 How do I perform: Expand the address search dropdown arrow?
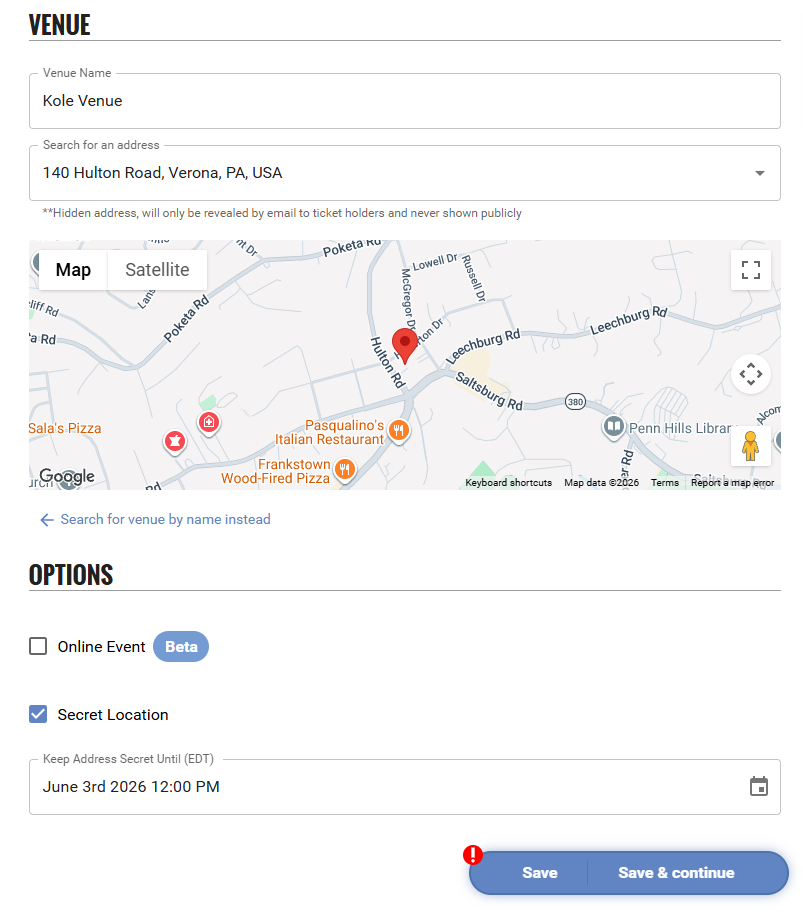click(x=759, y=173)
